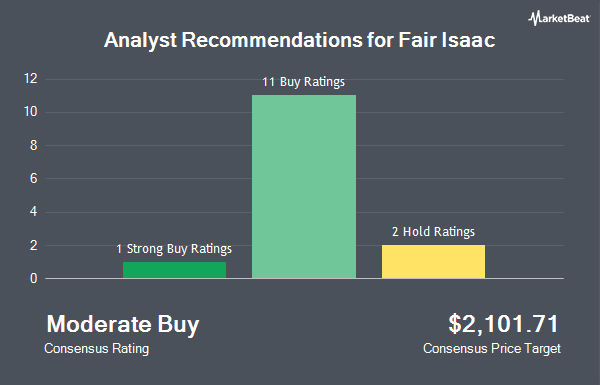Click the 'Consensus Rating' caption
The height and width of the screenshot is (385, 600).
(96, 349)
